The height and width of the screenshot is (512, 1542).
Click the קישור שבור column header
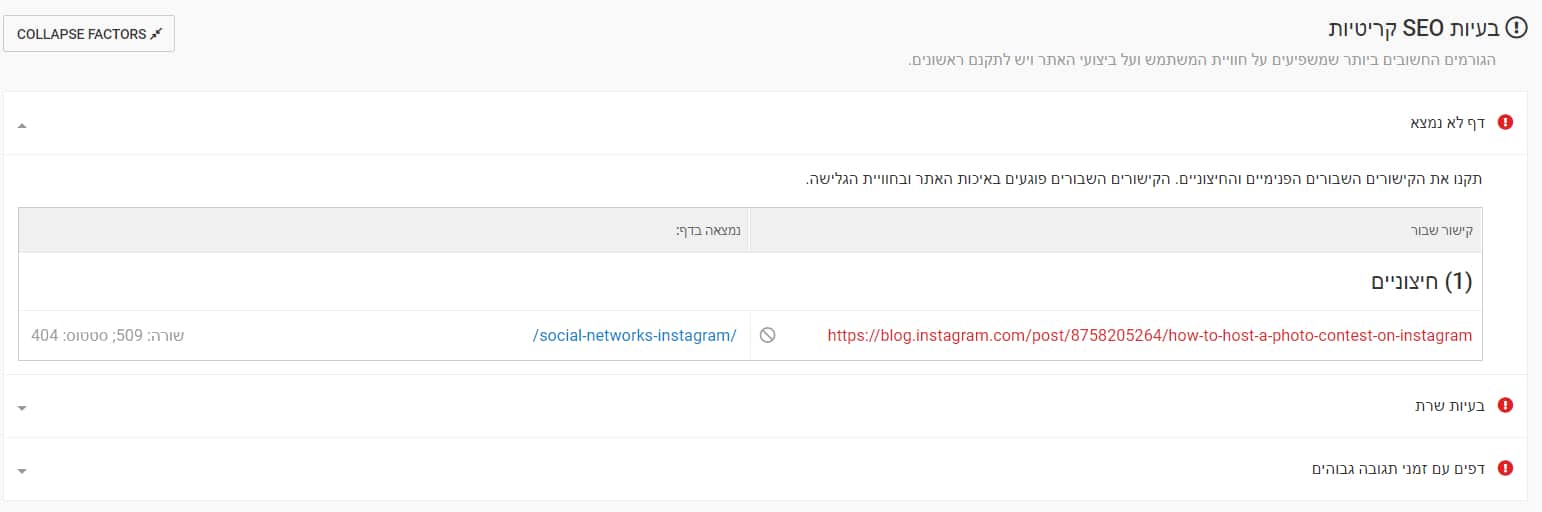(x=1447, y=231)
